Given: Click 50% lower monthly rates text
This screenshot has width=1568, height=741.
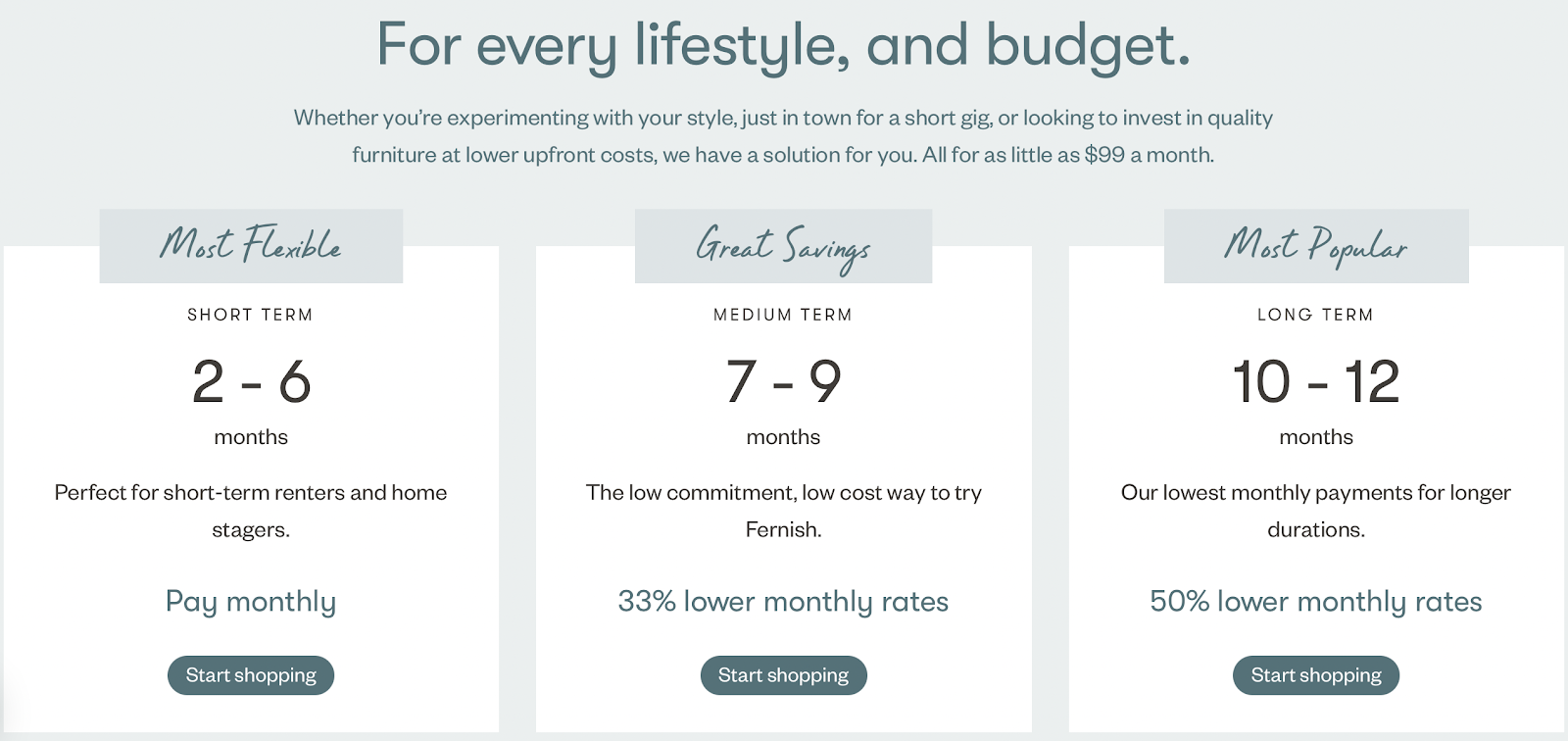Looking at the screenshot, I should [1316, 601].
